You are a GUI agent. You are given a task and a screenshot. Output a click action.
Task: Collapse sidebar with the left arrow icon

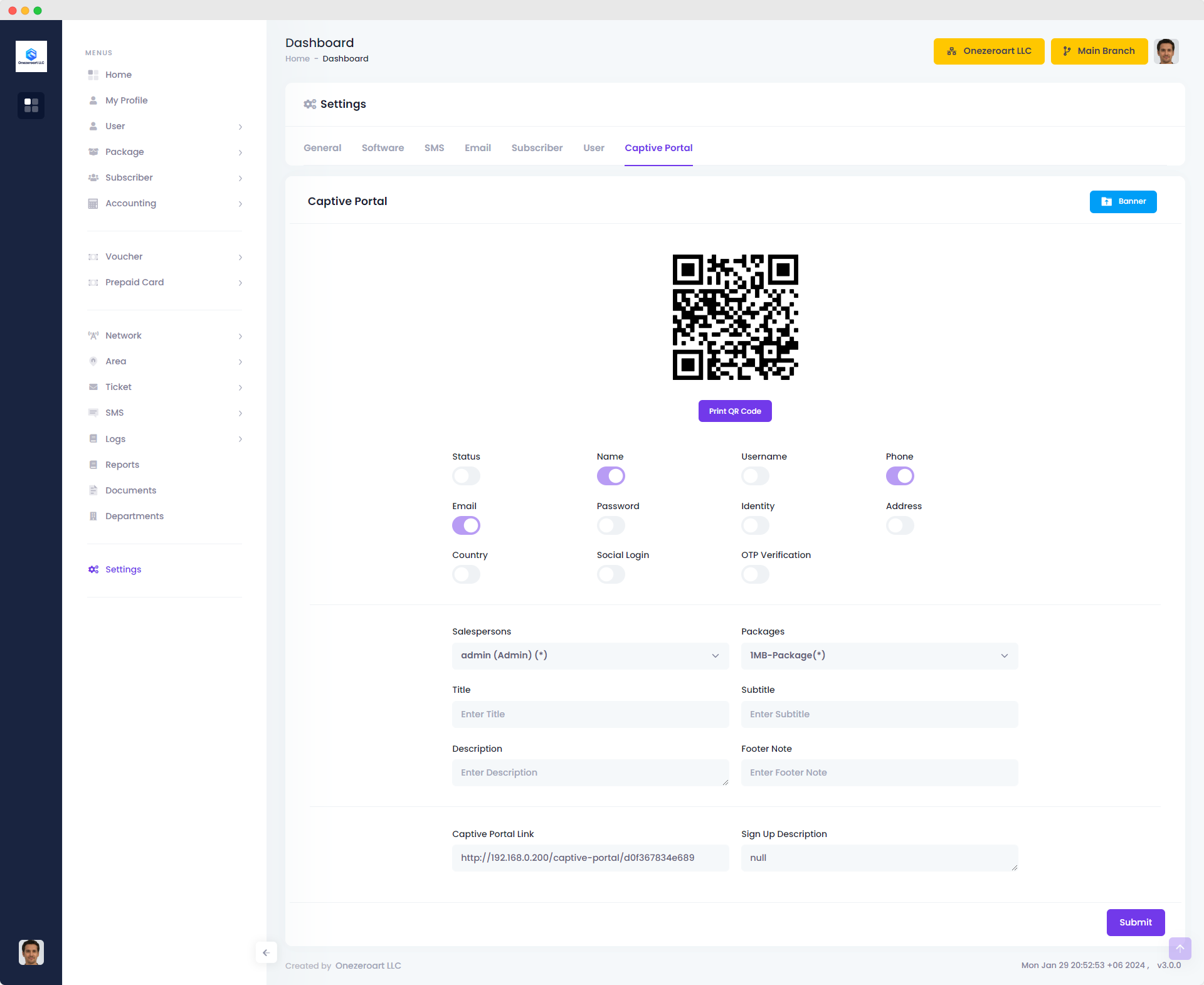coord(266,952)
